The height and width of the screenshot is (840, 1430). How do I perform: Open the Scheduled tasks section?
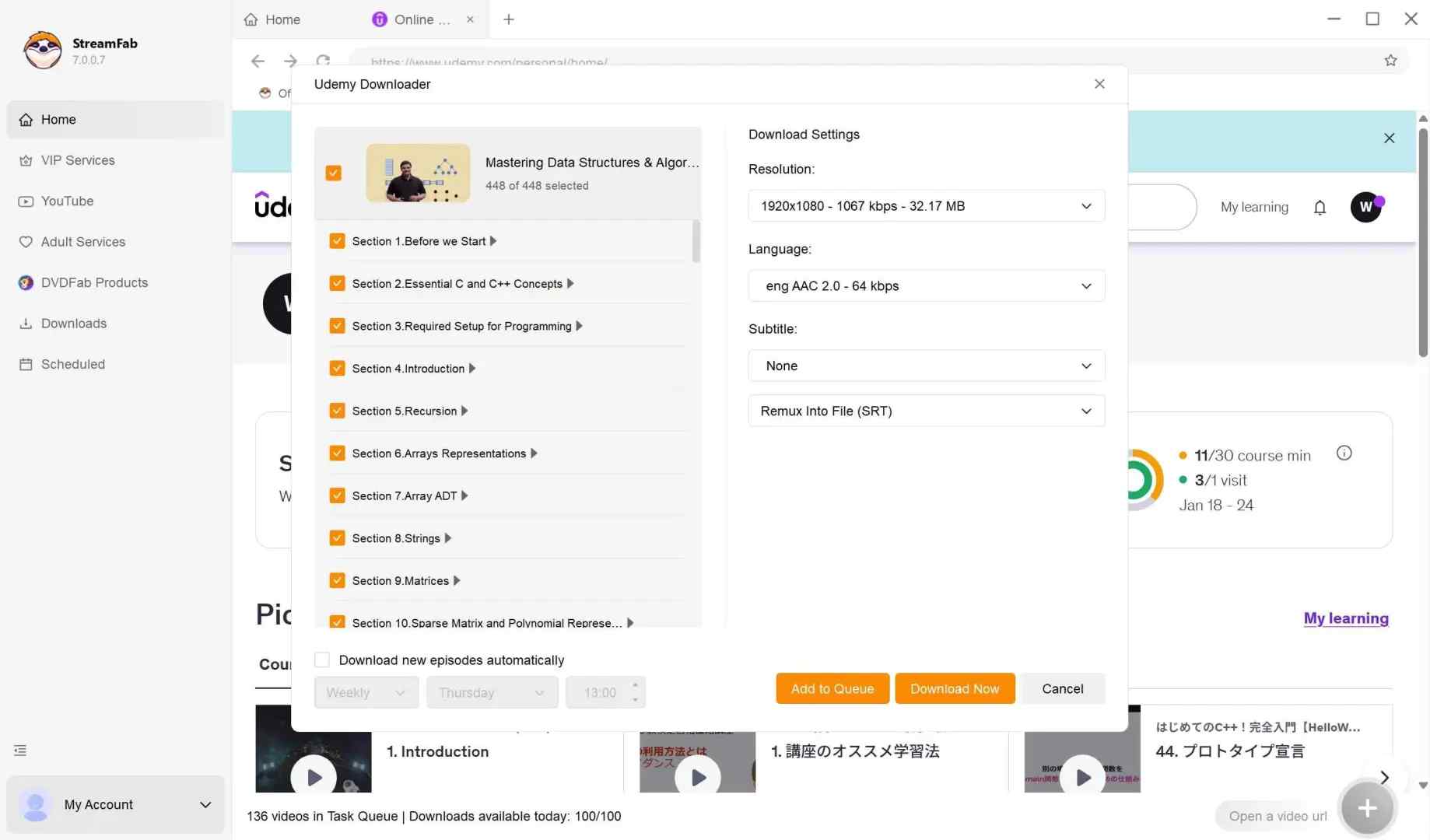[x=72, y=364]
